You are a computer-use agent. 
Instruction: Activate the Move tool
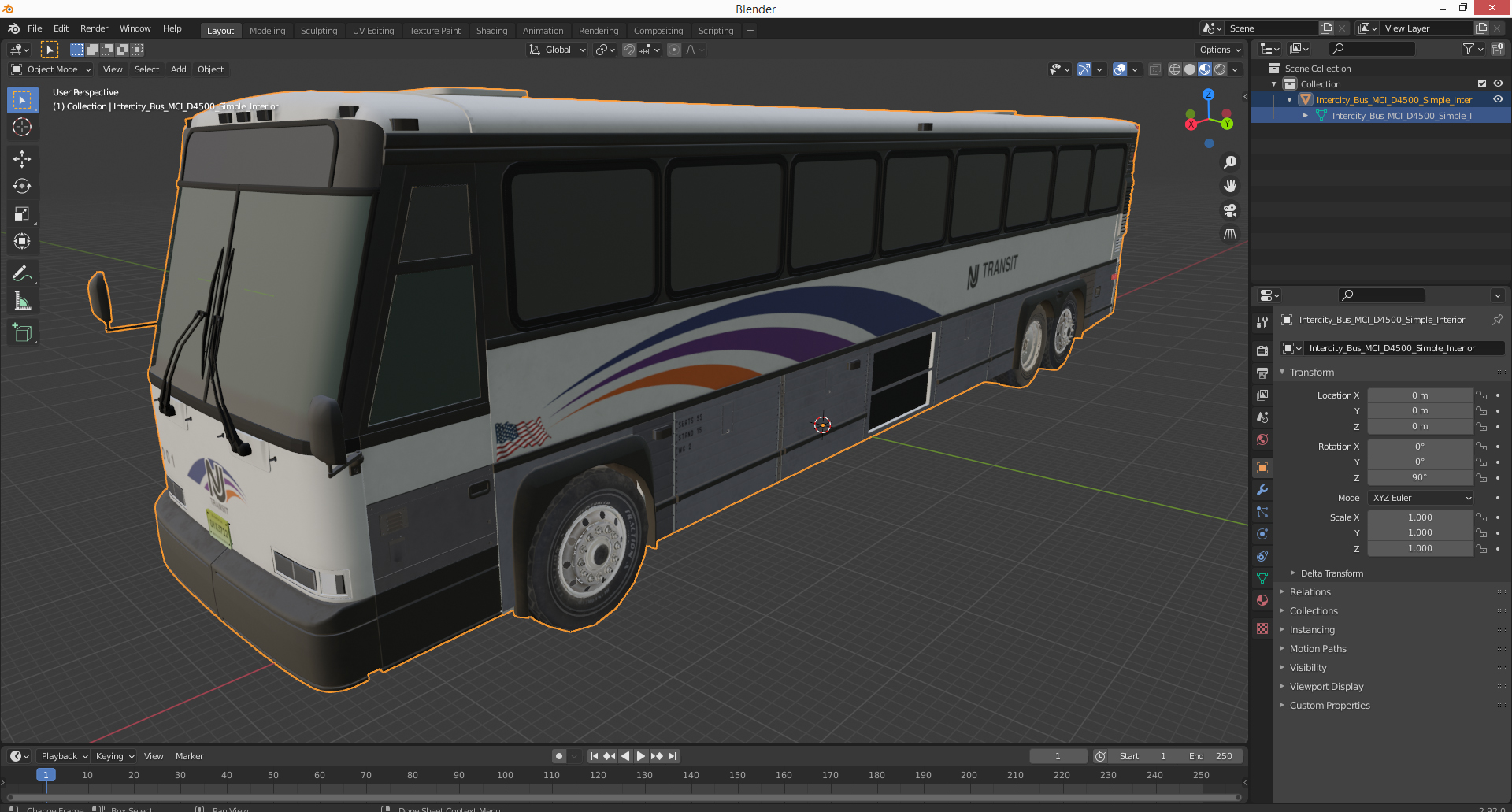coord(22,159)
